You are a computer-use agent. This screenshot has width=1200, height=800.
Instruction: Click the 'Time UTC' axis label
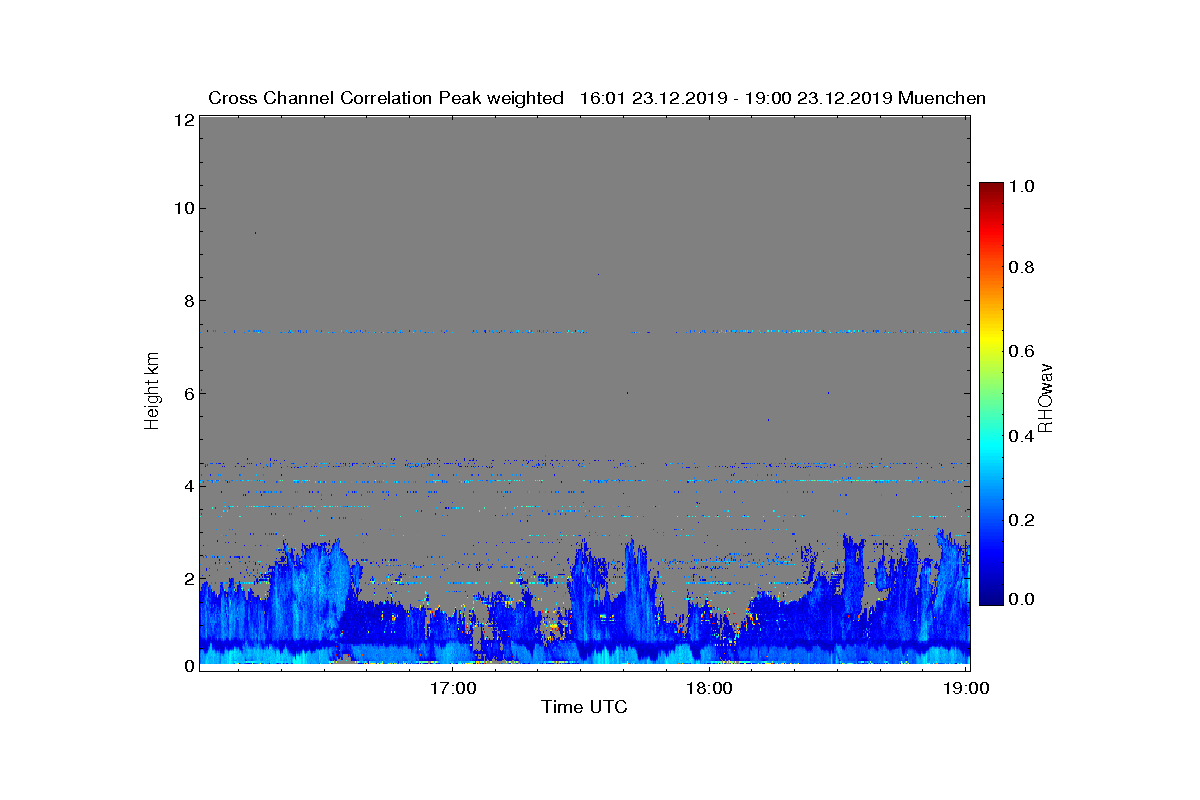[585, 707]
